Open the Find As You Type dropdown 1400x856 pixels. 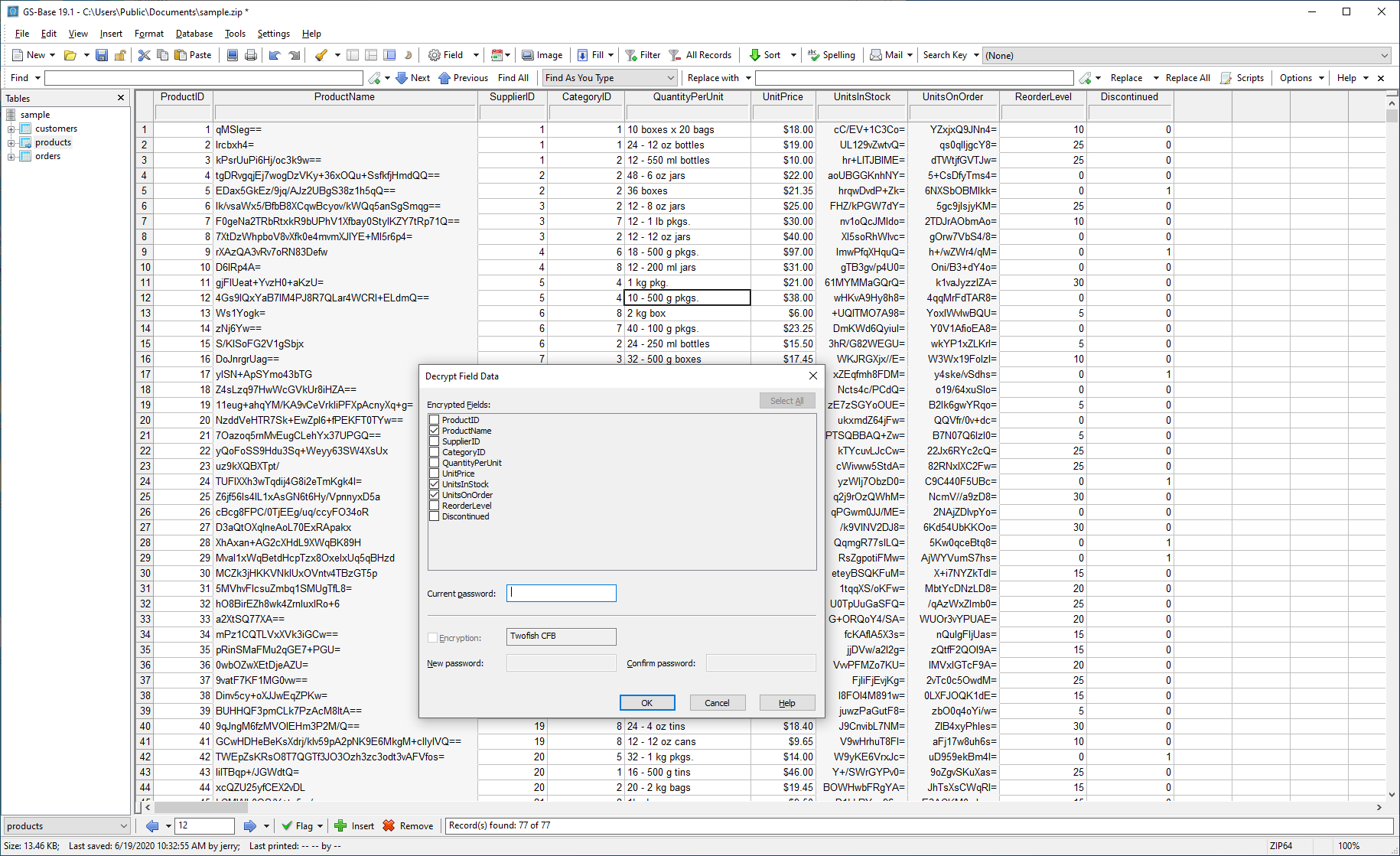click(x=610, y=78)
